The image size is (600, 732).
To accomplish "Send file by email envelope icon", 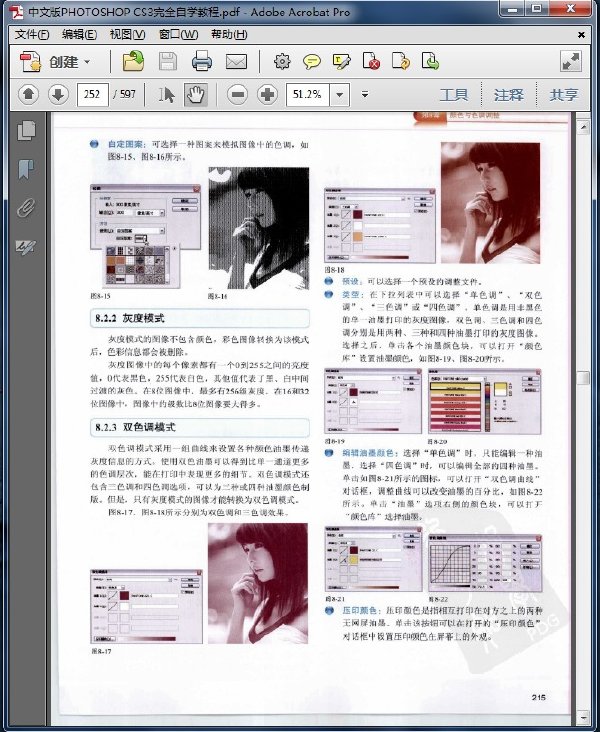I will point(236,62).
